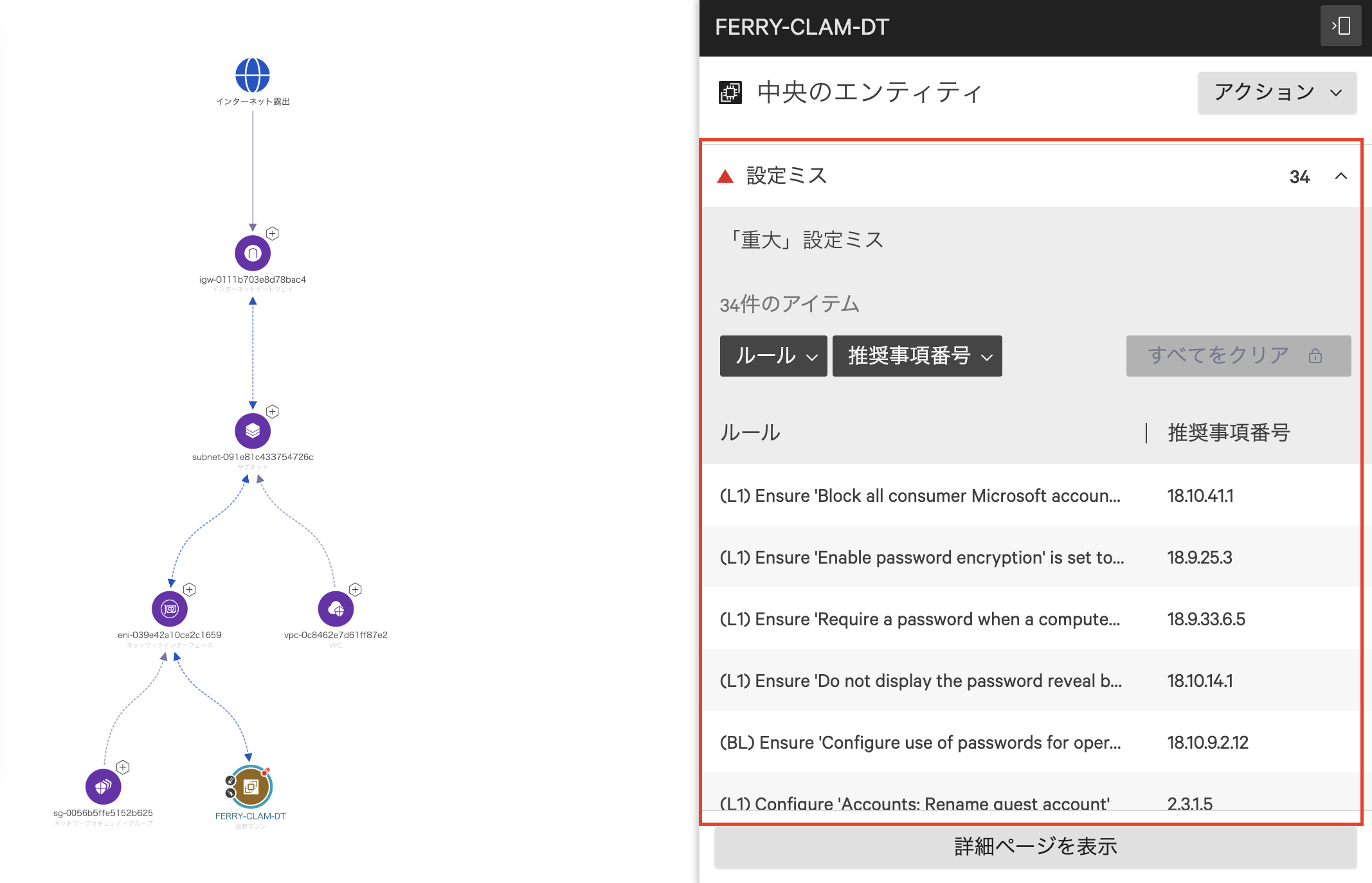Expand the plus badge on vpc node
1372x883 pixels.
point(356,589)
